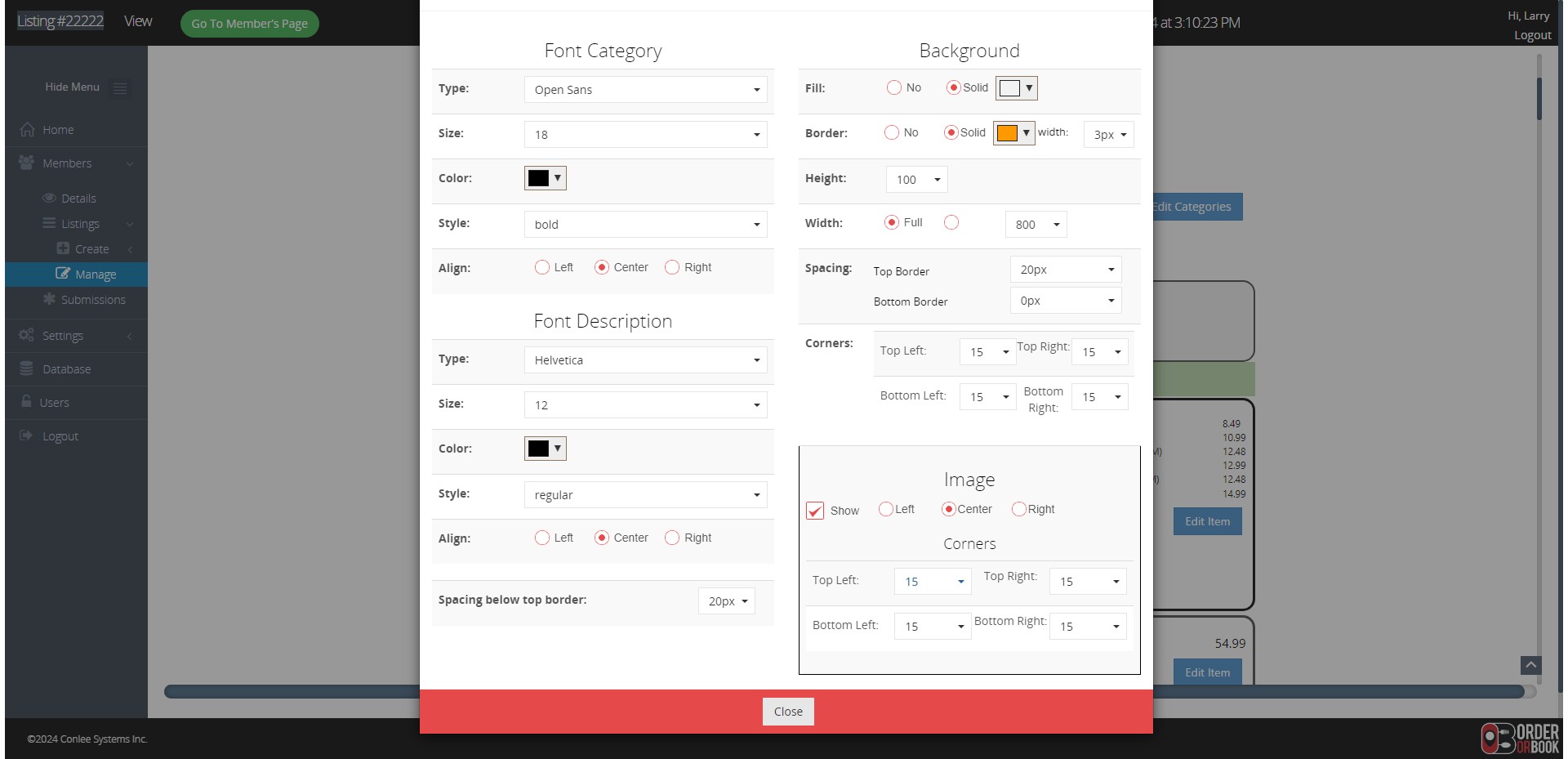Open Font Category Type dropdown showing Open Sans

click(645, 90)
